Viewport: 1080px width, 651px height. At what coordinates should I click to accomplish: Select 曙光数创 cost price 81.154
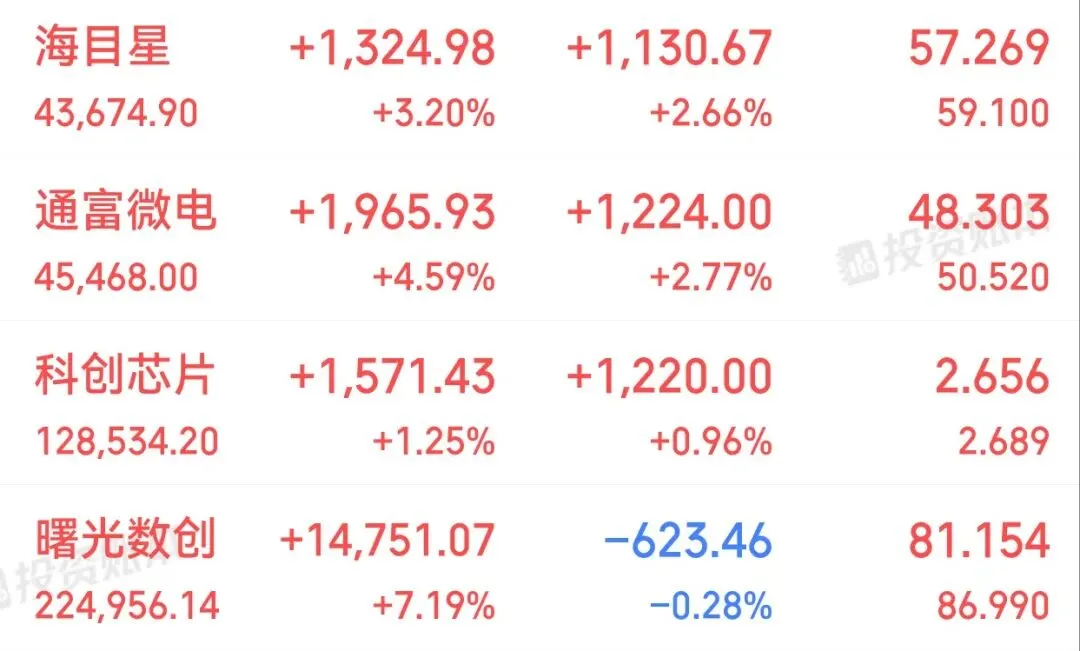pyautogui.click(x=979, y=541)
